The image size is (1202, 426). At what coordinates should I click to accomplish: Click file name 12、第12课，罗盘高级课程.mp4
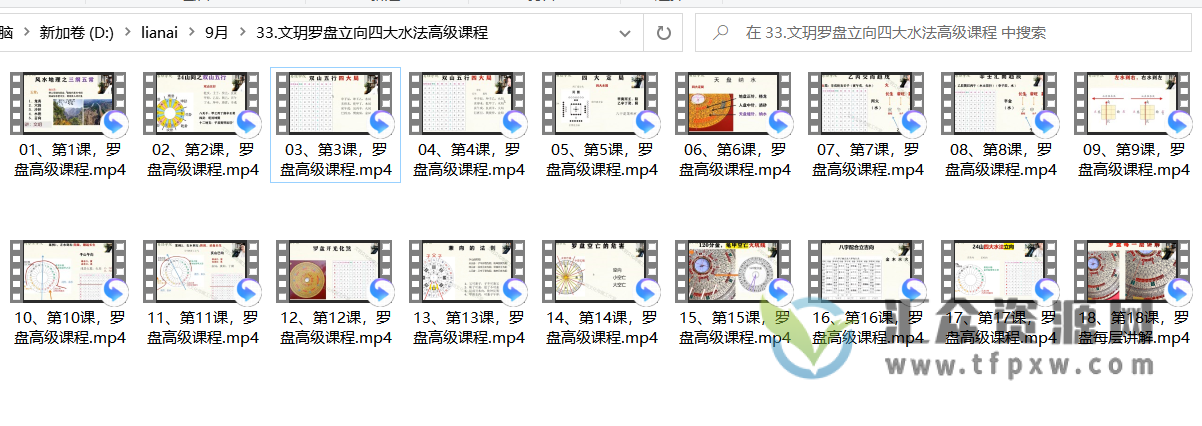tap(336, 328)
